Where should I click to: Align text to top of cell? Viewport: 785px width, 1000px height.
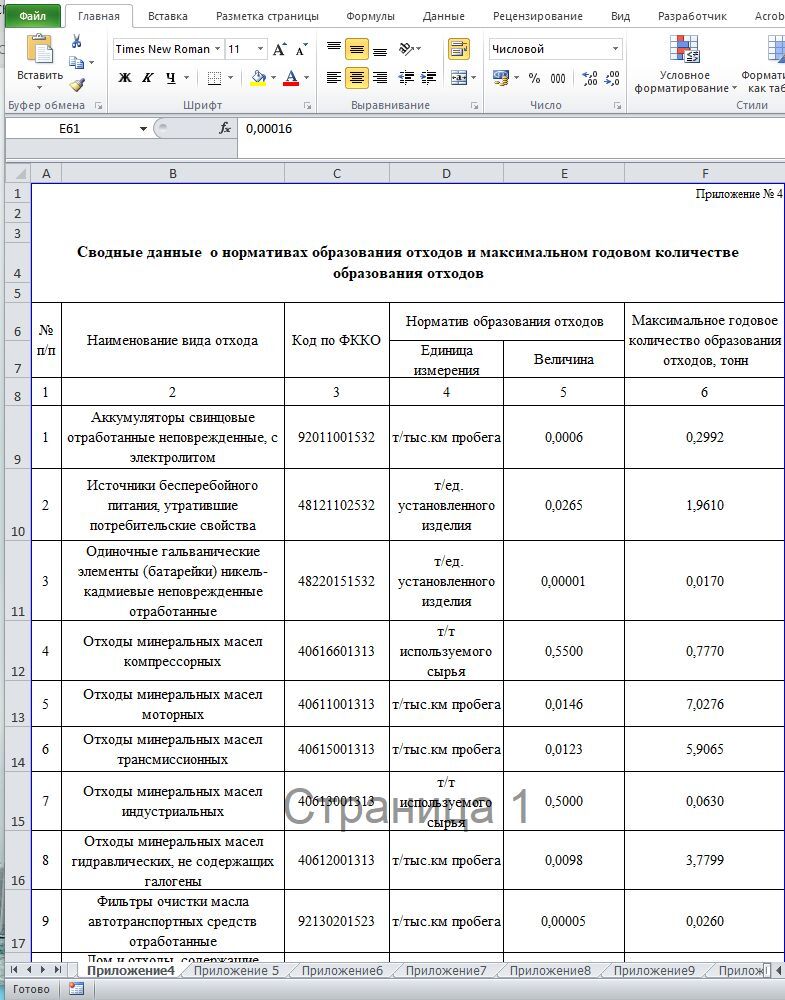pos(334,48)
